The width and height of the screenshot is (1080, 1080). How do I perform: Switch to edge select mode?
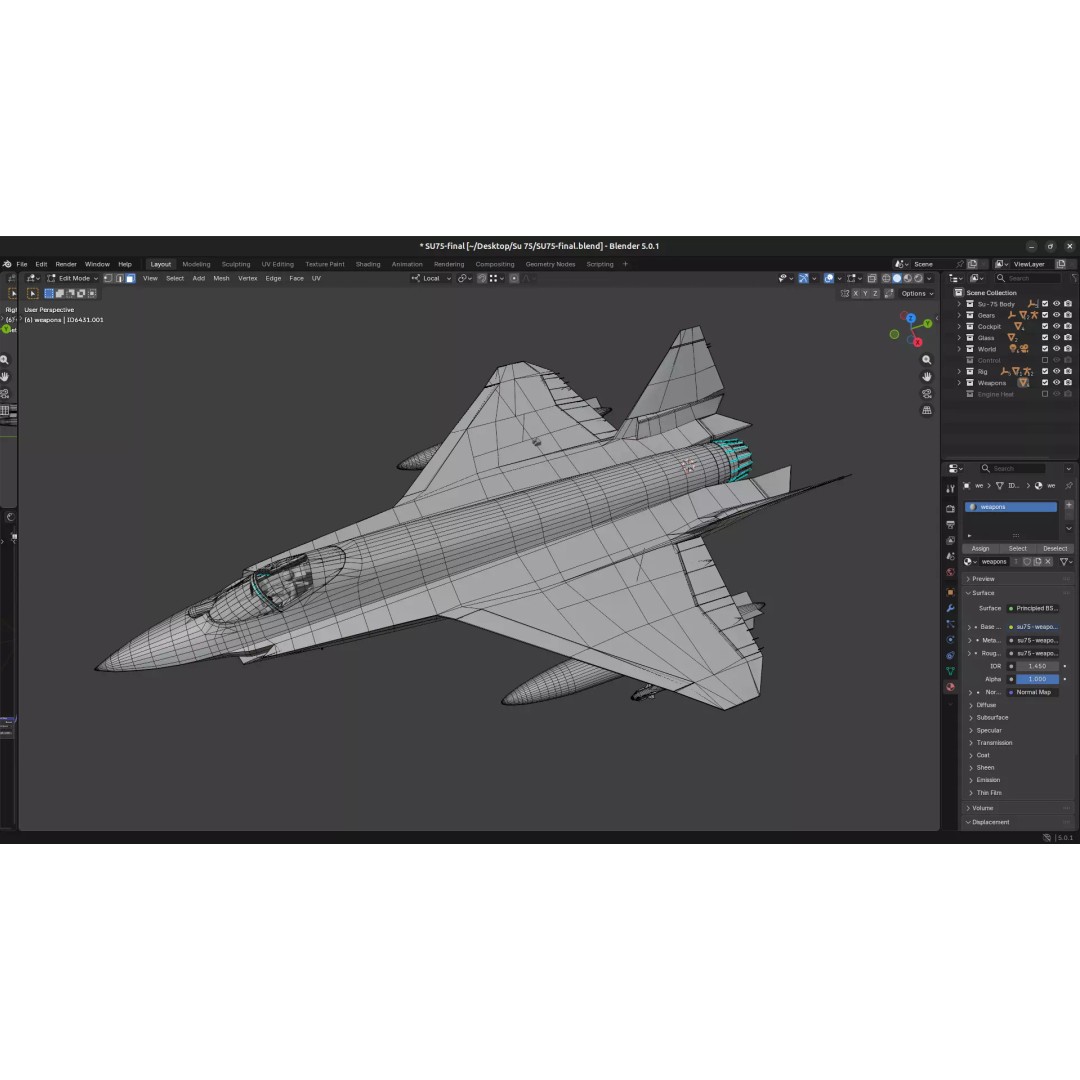pyautogui.click(x=119, y=278)
